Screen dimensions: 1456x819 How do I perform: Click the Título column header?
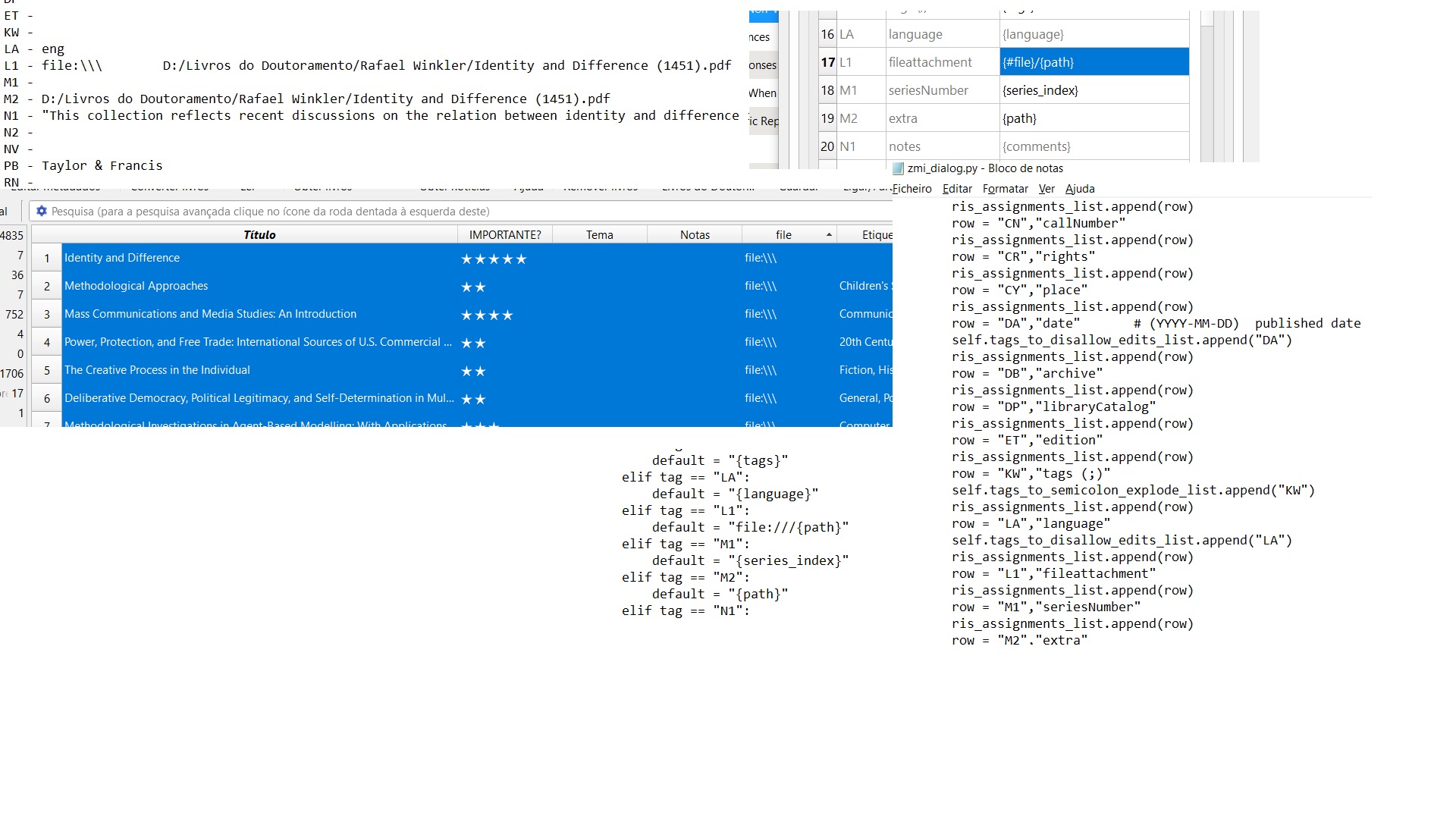(x=259, y=235)
